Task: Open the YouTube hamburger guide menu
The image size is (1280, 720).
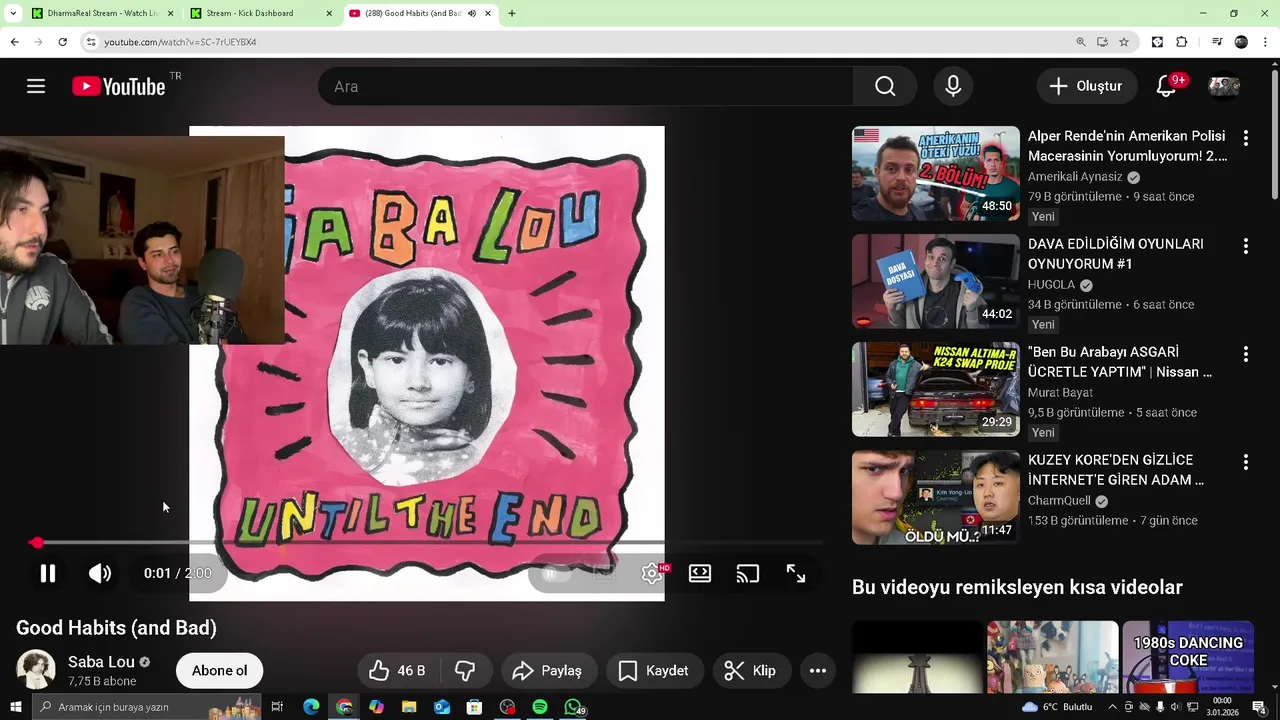Action: (36, 86)
